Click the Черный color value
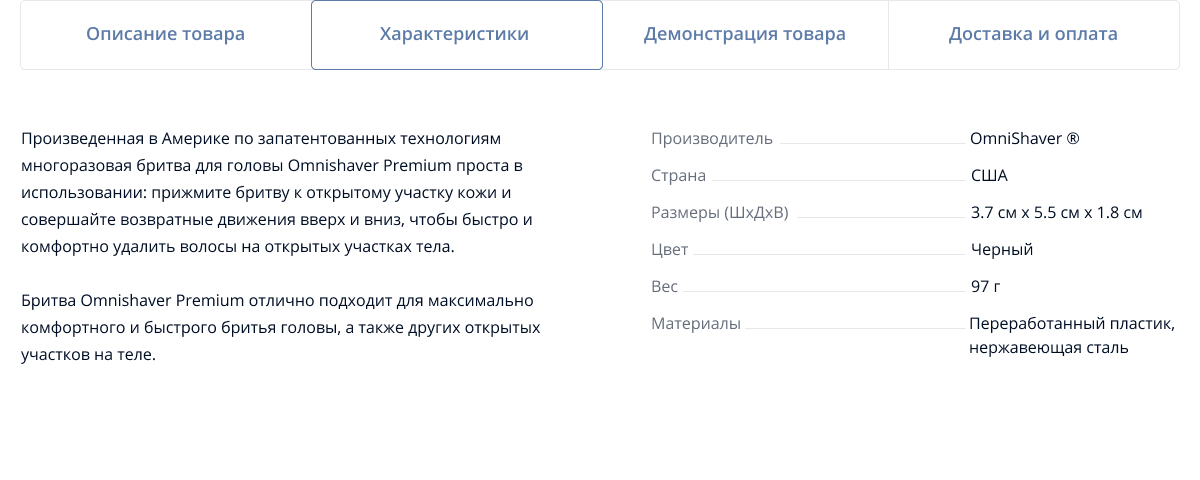This screenshot has height=480, width=1200. tap(1001, 249)
